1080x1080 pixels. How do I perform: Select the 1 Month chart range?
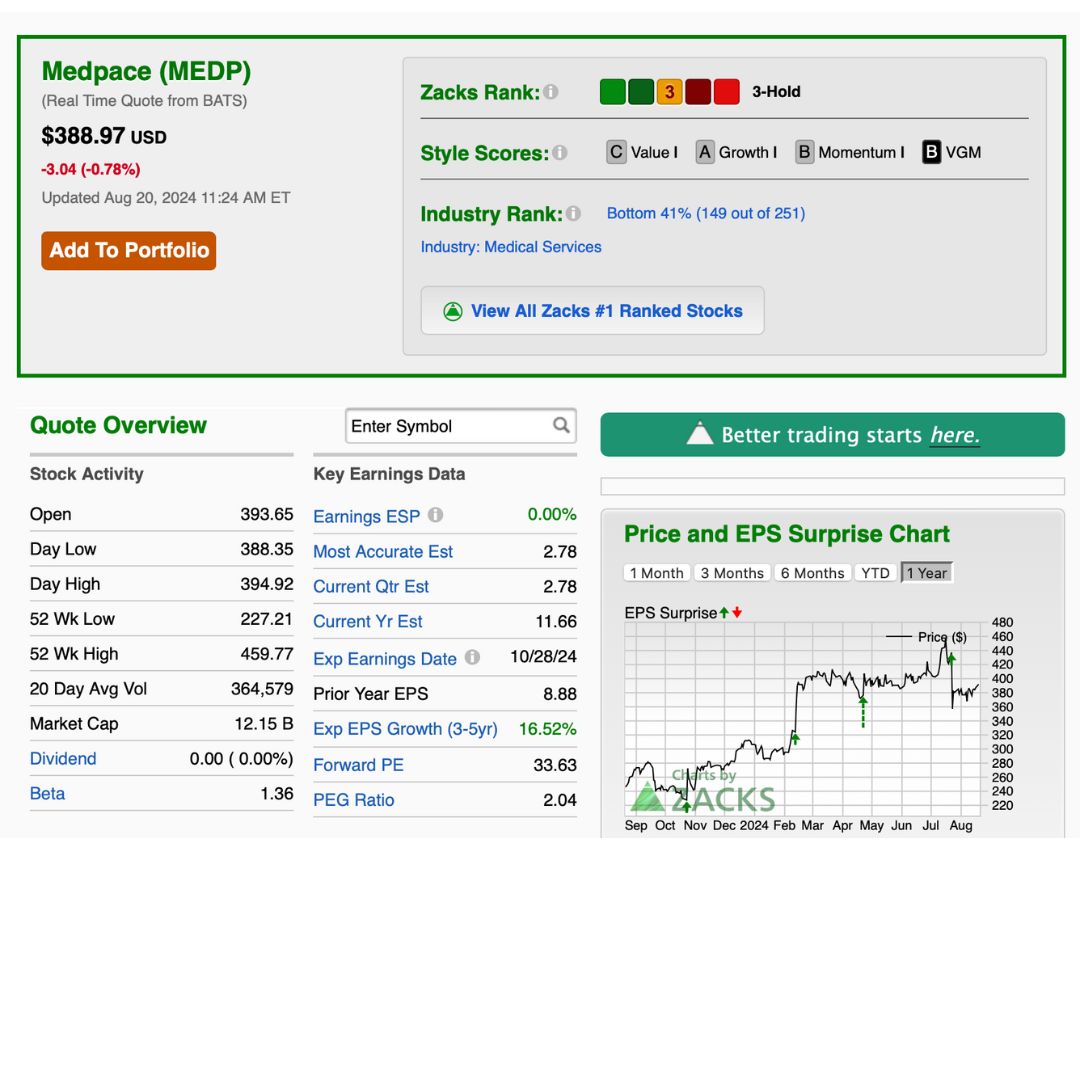coord(656,573)
